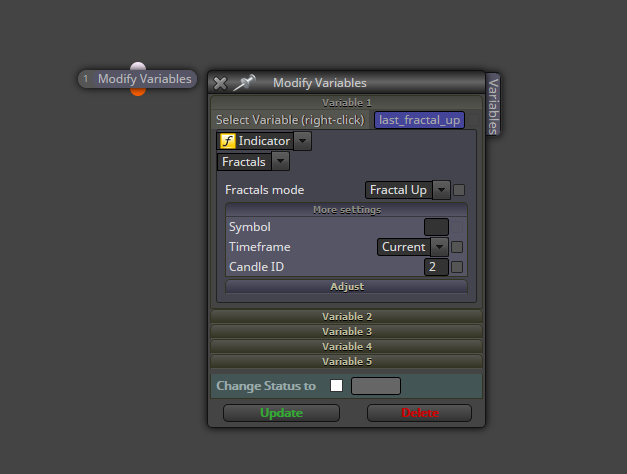The image size is (627, 474).
Task: Pin the Modify Variables panel
Action: 244,83
